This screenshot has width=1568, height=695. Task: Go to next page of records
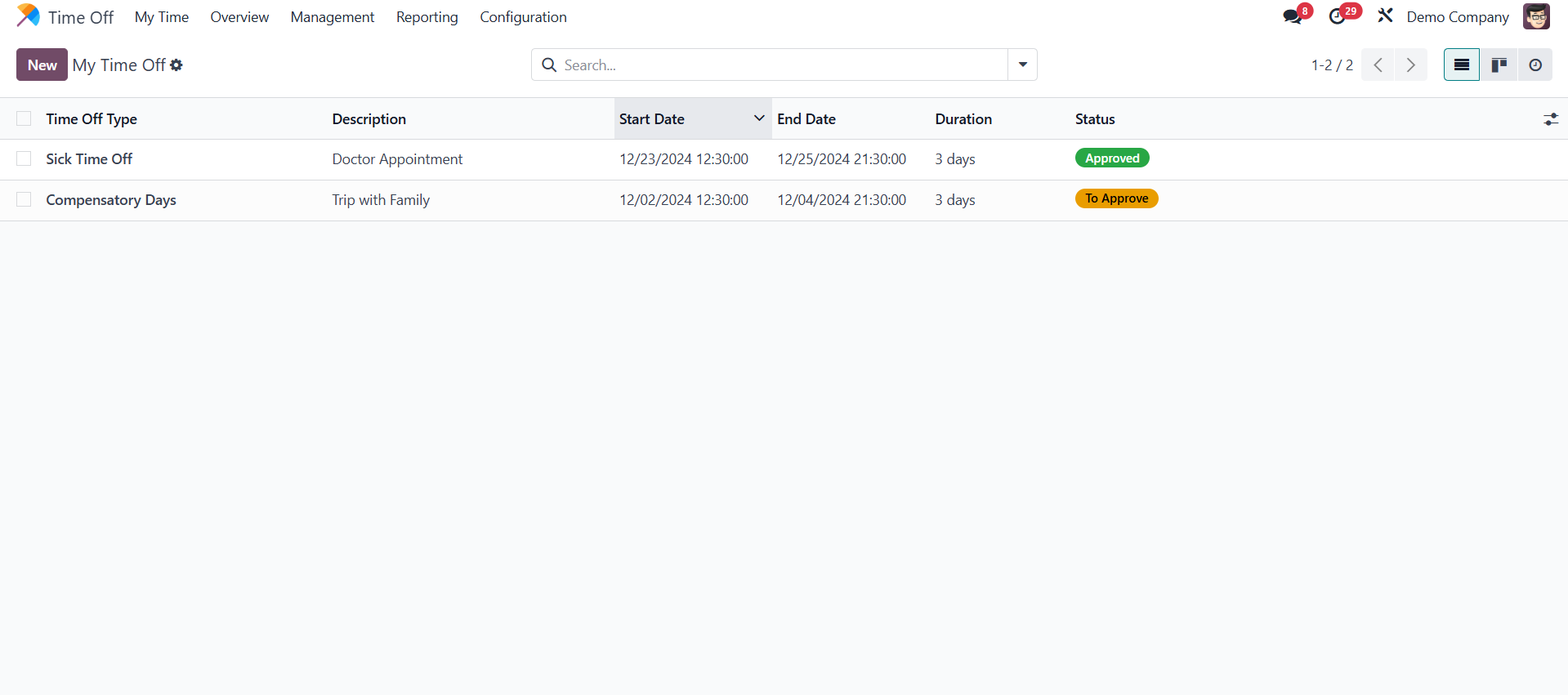(x=1411, y=65)
